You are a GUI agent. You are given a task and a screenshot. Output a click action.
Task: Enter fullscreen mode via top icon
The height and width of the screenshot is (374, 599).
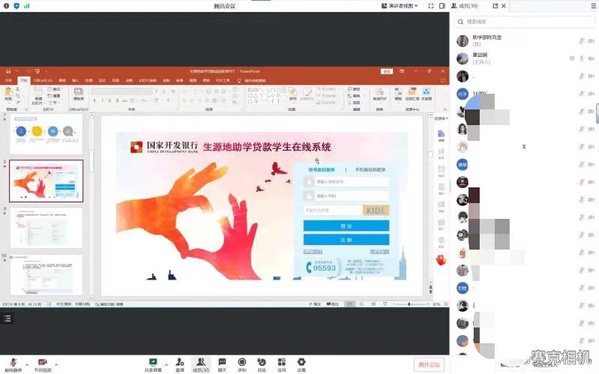[x=431, y=6]
